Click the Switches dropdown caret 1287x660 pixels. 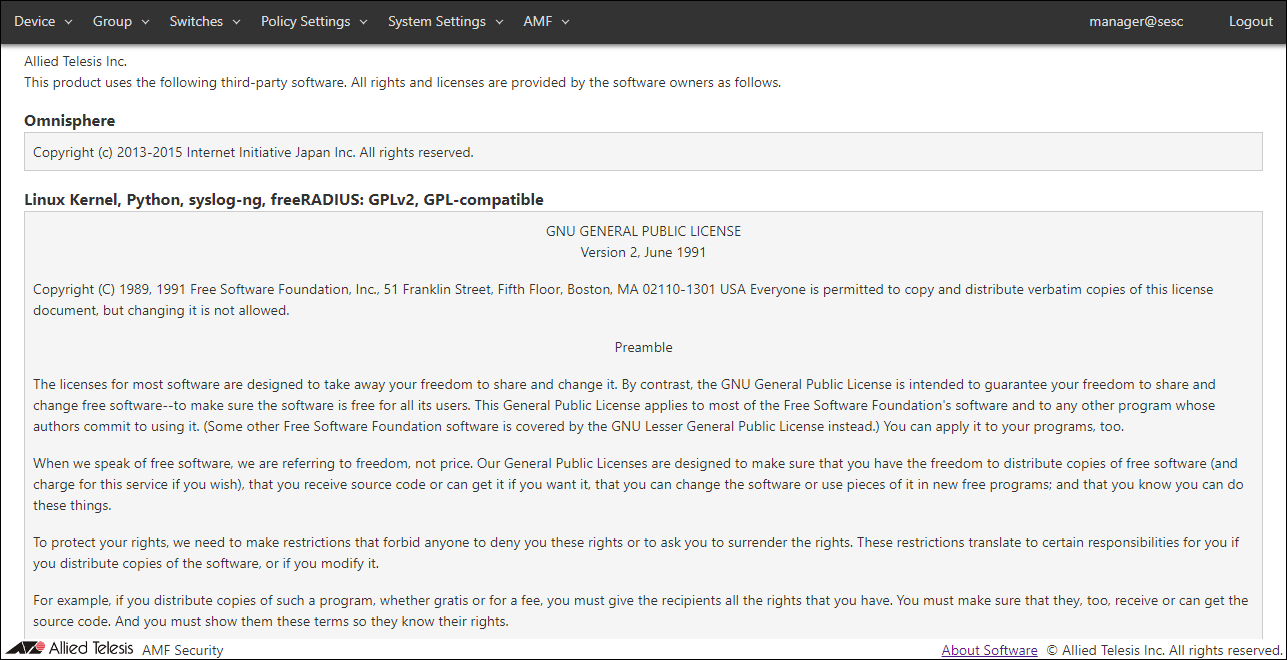click(236, 22)
